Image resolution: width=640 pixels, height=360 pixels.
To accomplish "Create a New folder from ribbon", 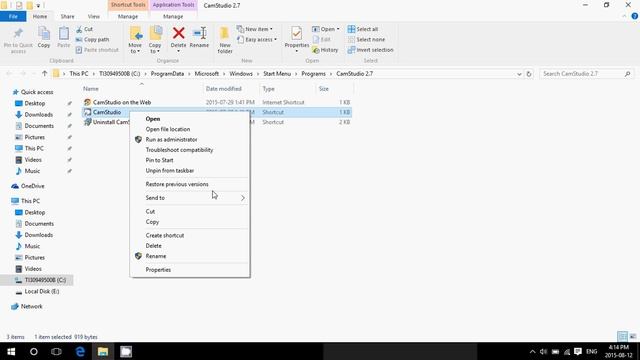I will 225,40.
